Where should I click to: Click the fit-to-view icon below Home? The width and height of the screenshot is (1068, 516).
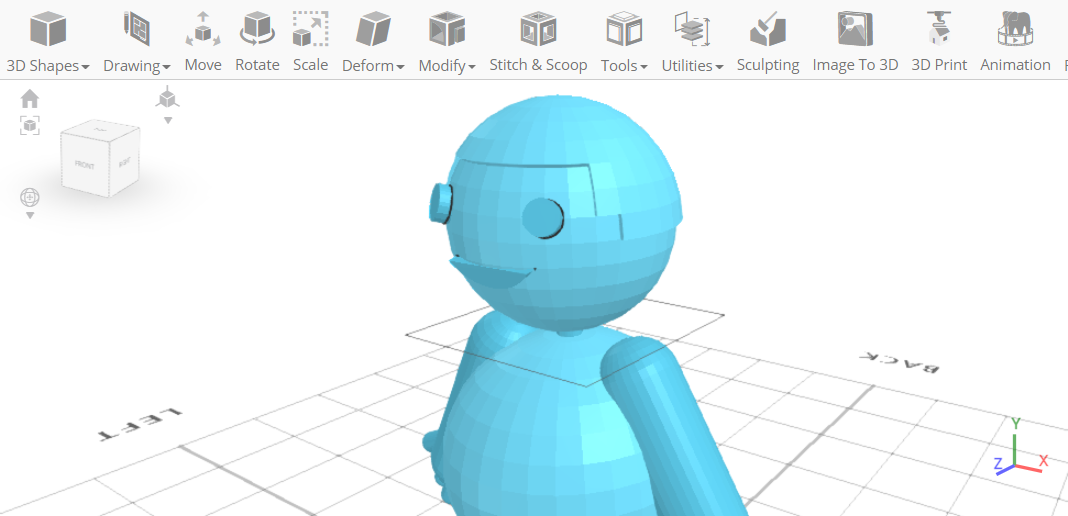tap(29, 125)
